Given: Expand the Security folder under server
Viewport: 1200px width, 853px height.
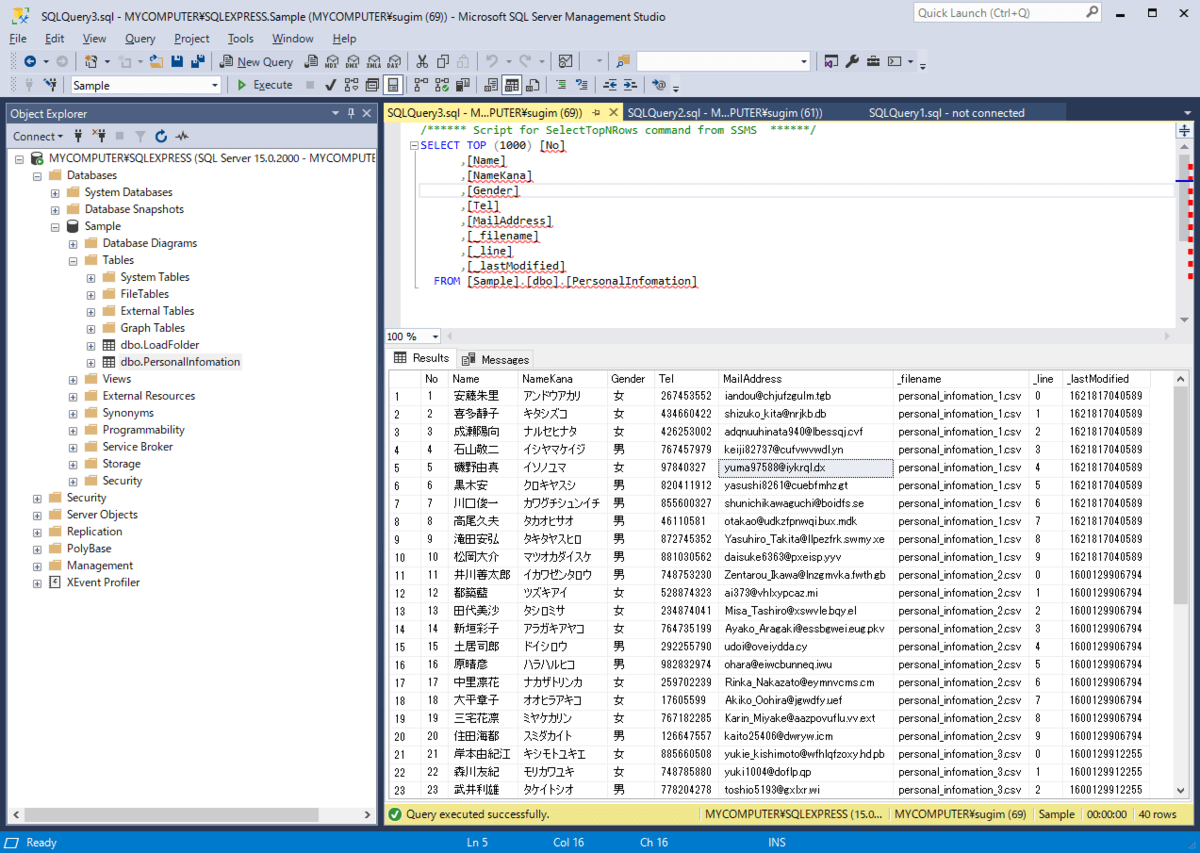Looking at the screenshot, I should 38,498.
